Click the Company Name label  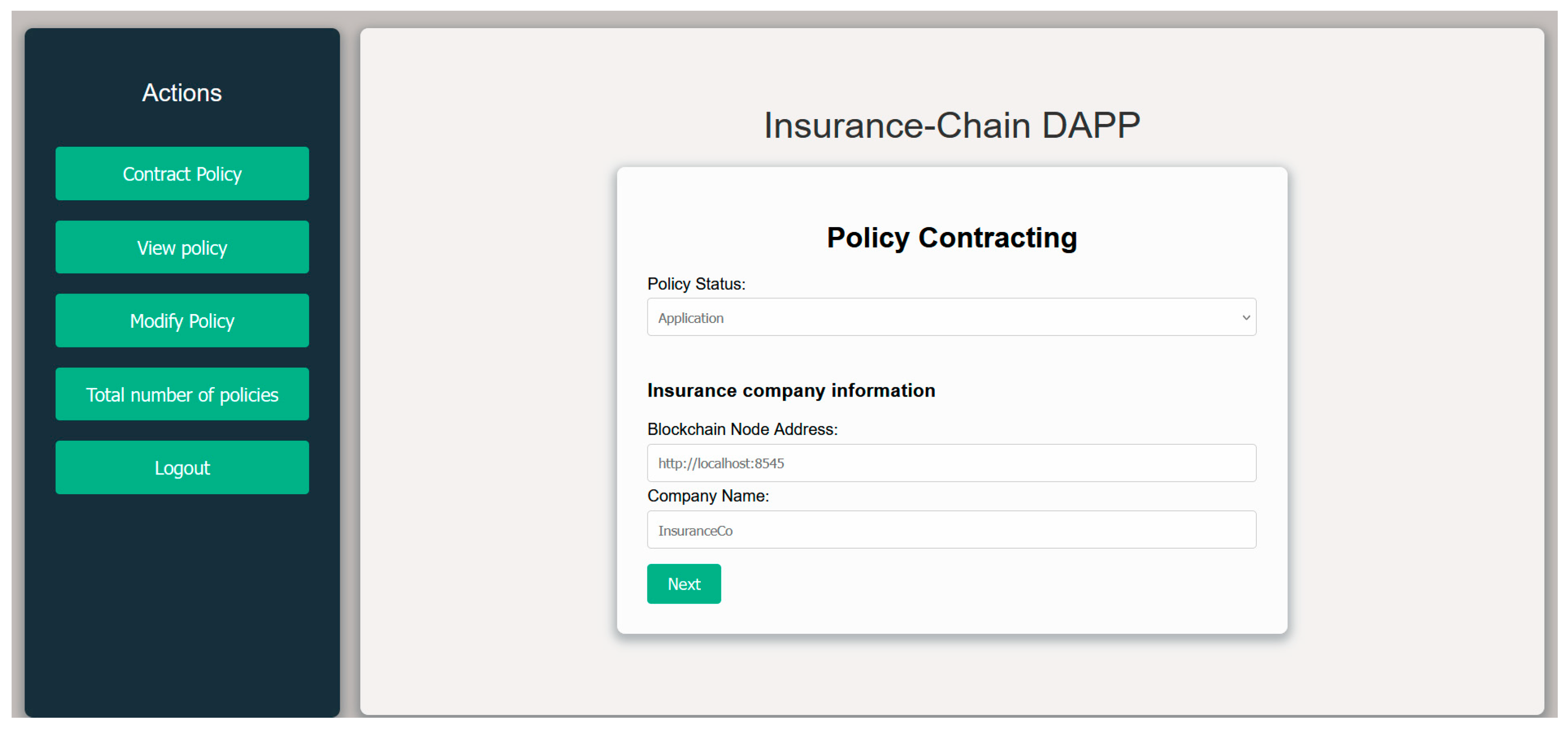tap(708, 496)
